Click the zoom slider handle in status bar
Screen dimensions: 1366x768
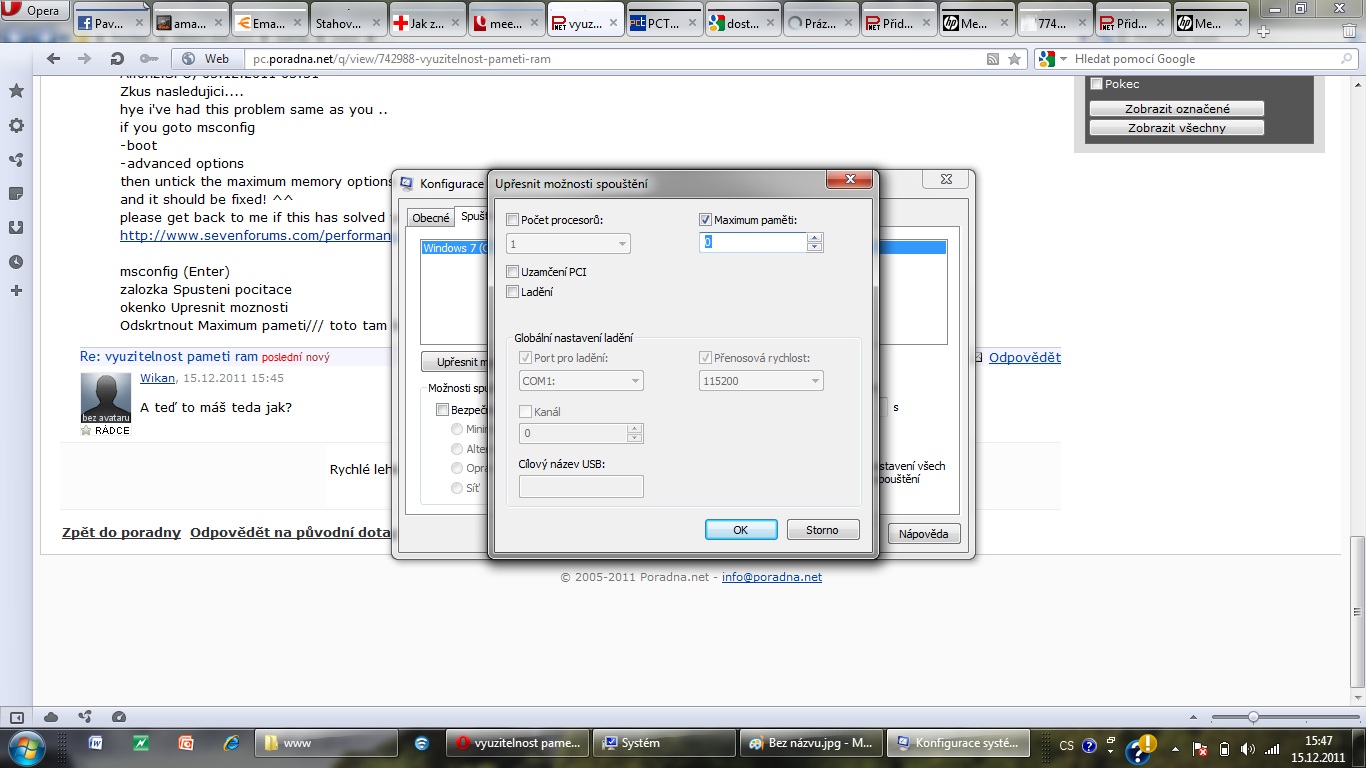tap(1253, 717)
